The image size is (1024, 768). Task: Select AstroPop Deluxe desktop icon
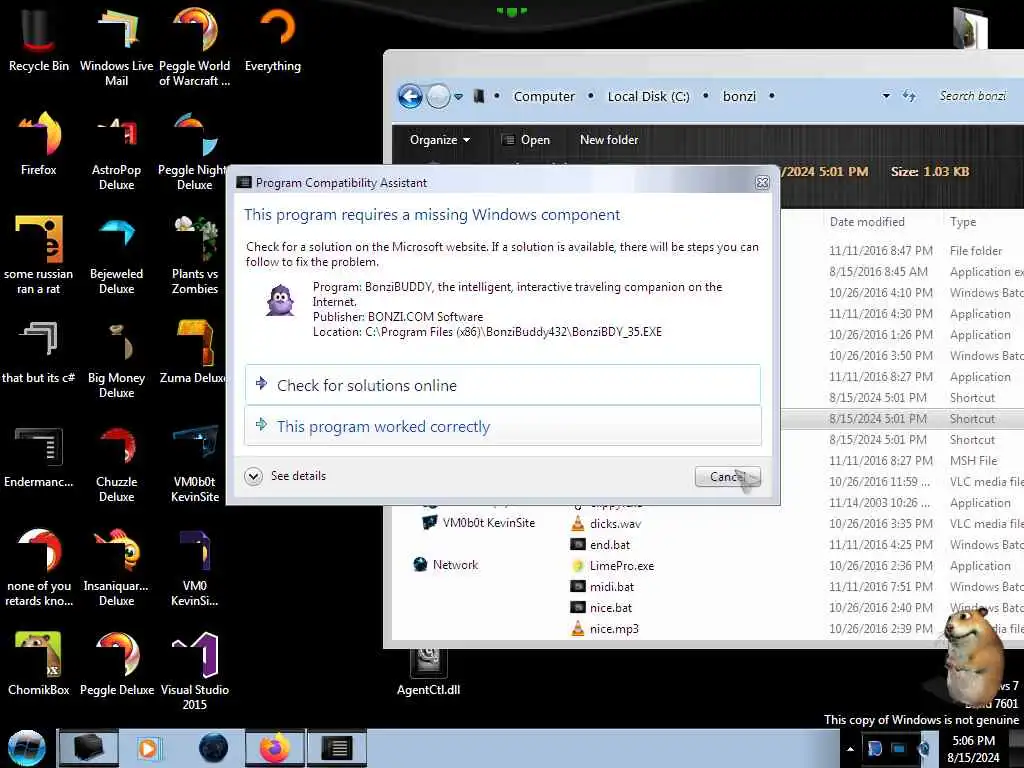[116, 152]
